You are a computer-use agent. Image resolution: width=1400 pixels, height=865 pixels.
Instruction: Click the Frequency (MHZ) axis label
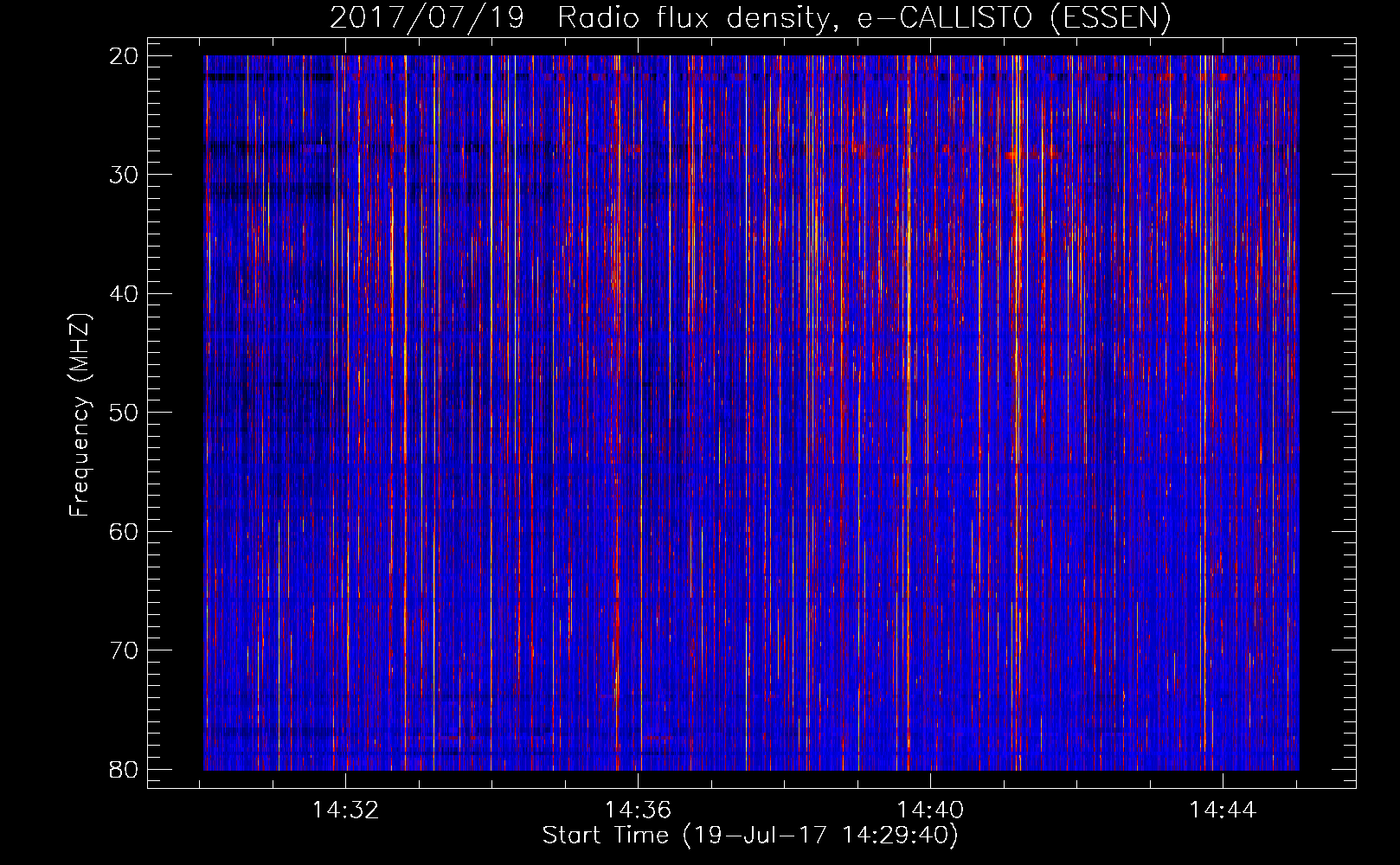[80, 414]
